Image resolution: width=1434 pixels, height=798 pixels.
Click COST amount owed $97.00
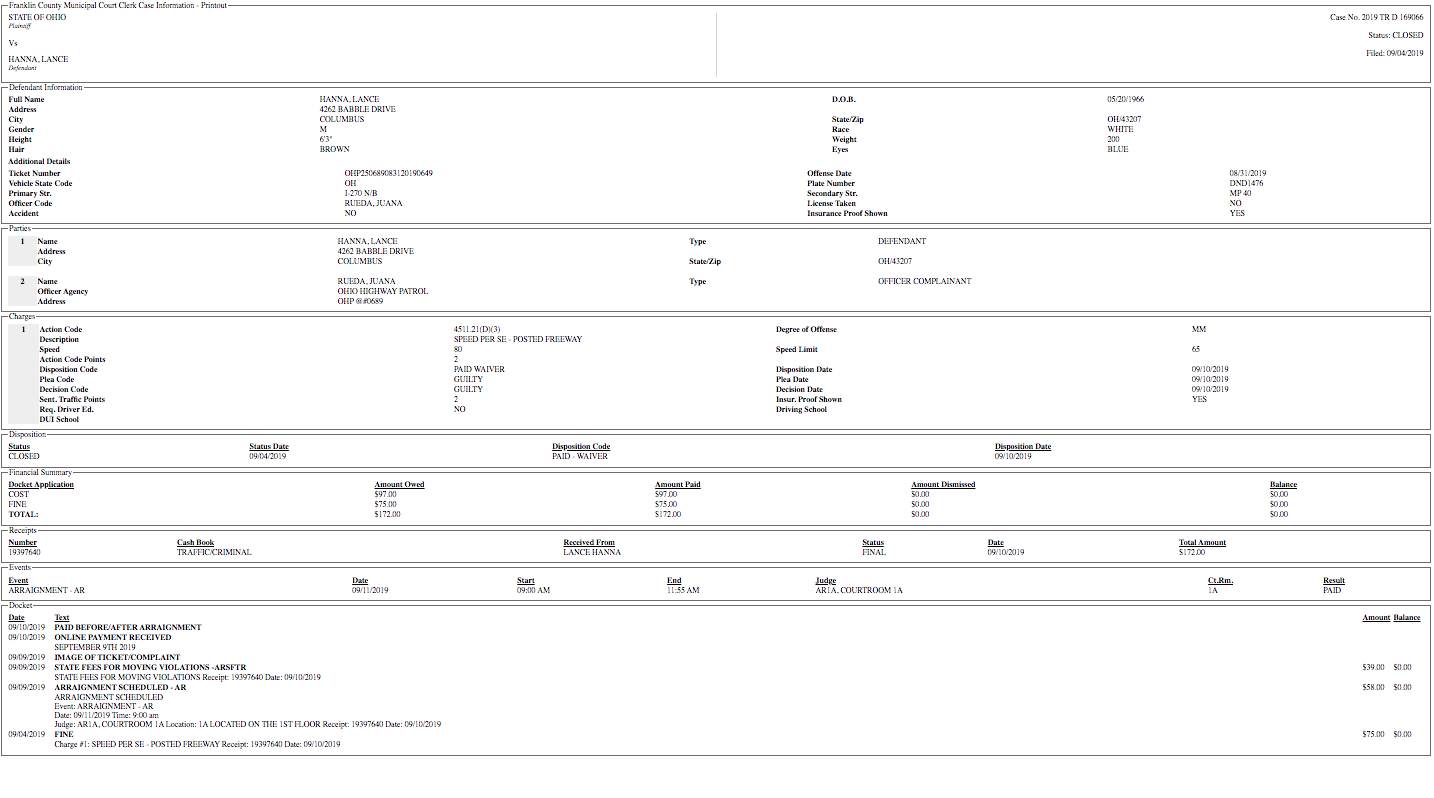[x=386, y=494]
